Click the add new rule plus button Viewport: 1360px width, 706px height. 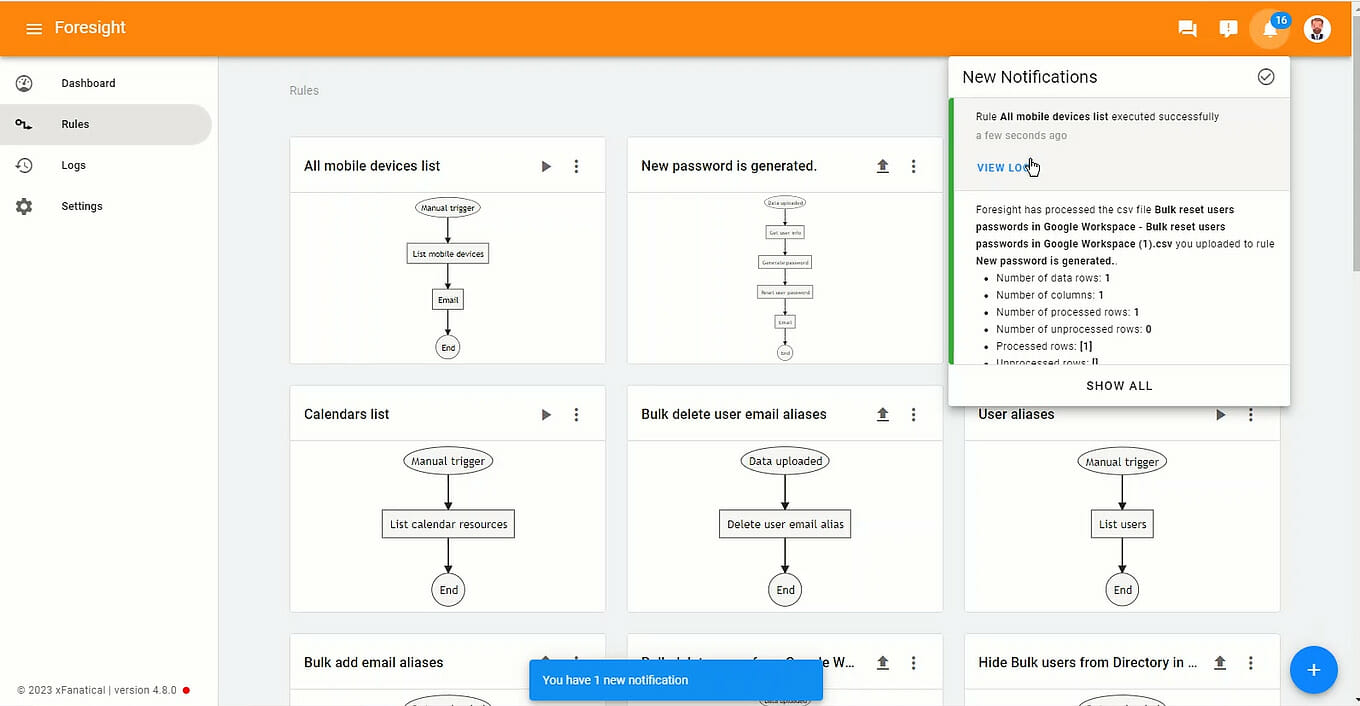[x=1314, y=670]
